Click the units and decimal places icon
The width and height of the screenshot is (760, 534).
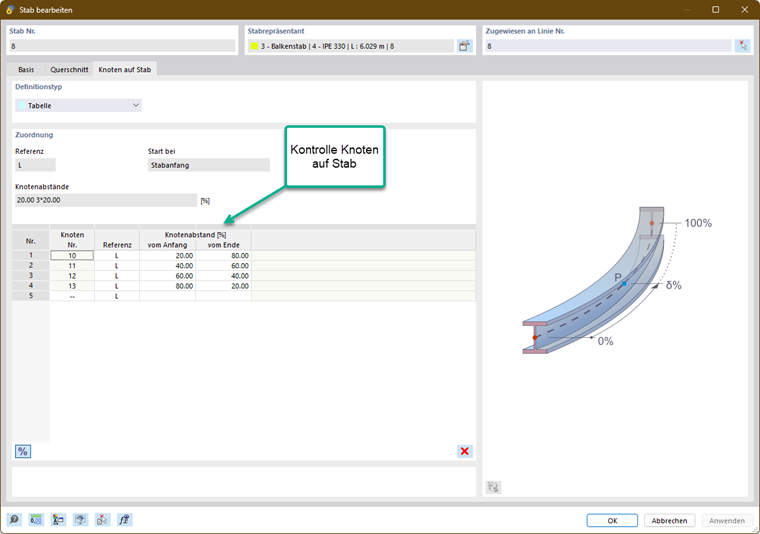click(x=36, y=520)
